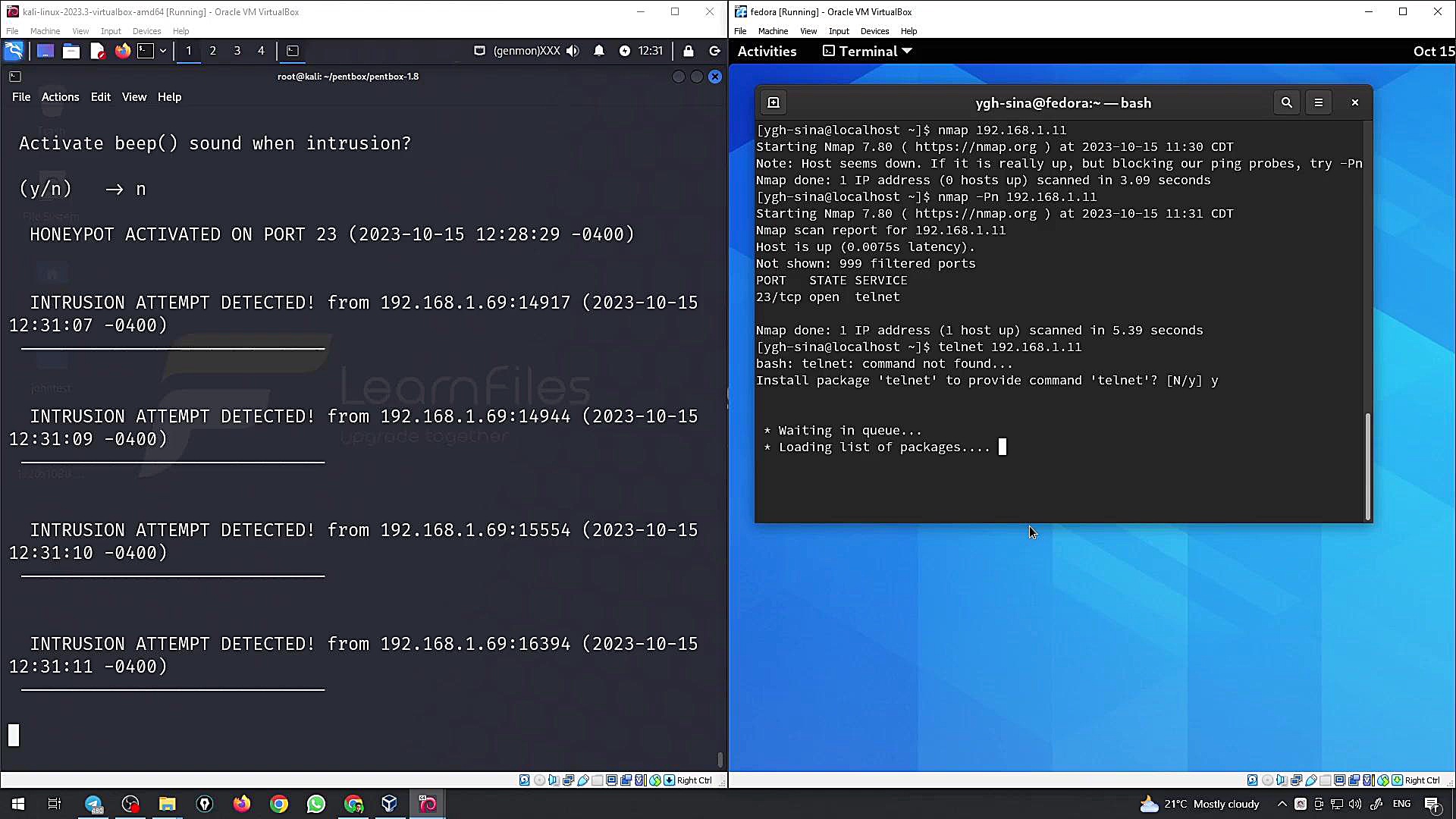The width and height of the screenshot is (1456, 819).
Task: Click the Kali logout icon
Action: [714, 51]
